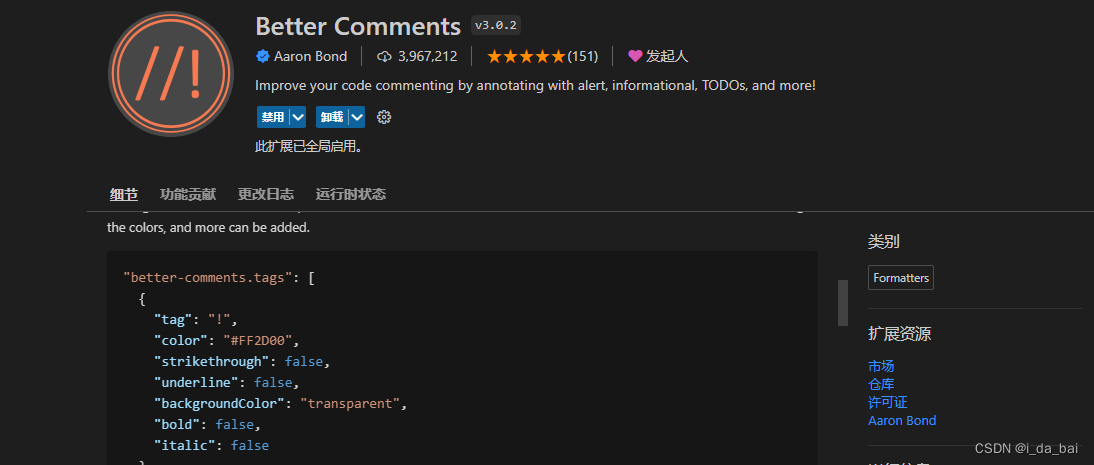The image size is (1094, 465).
Task: Click the "better-comments.tags" key in code
Action: click(x=207, y=278)
